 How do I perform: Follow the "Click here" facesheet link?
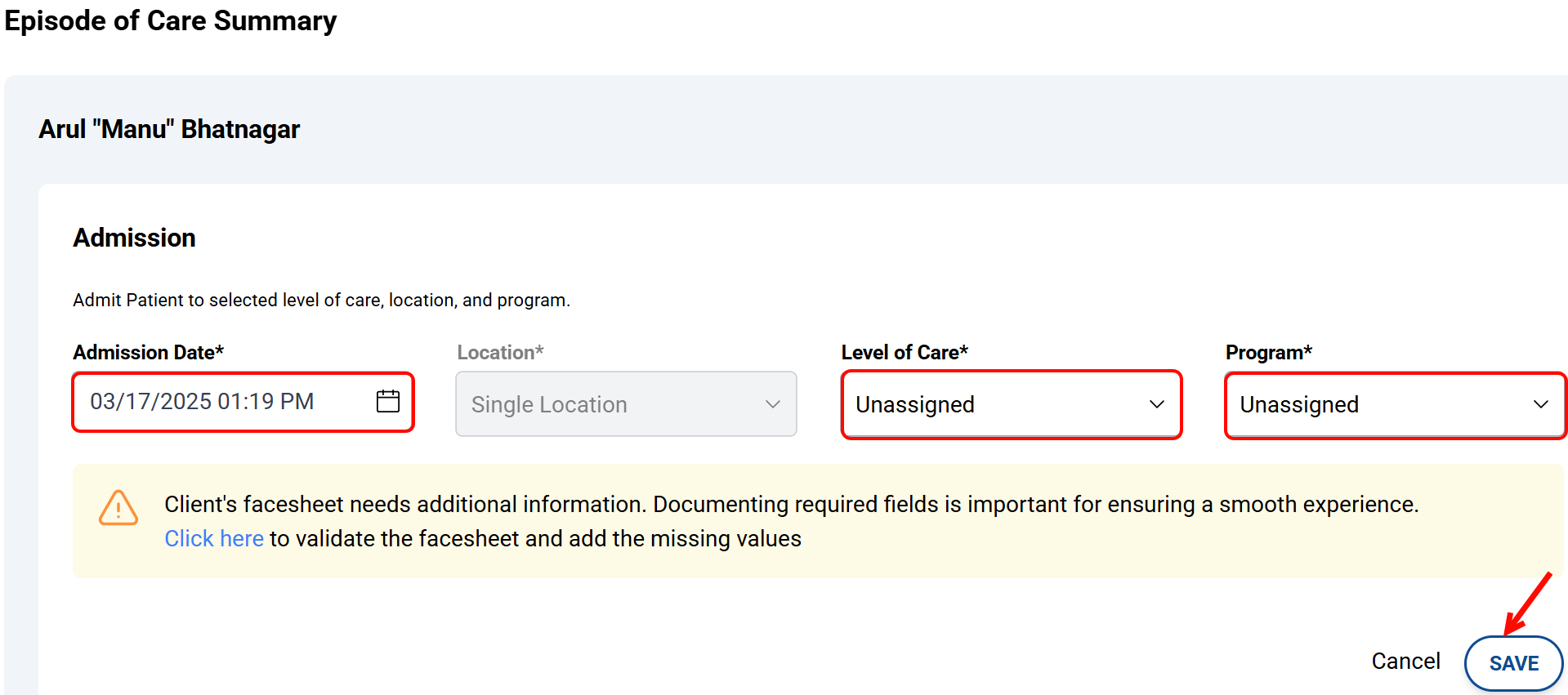214,538
